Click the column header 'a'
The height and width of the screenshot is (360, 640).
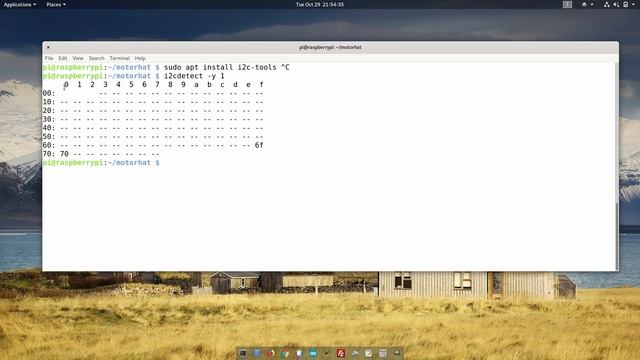pyautogui.click(x=196, y=84)
